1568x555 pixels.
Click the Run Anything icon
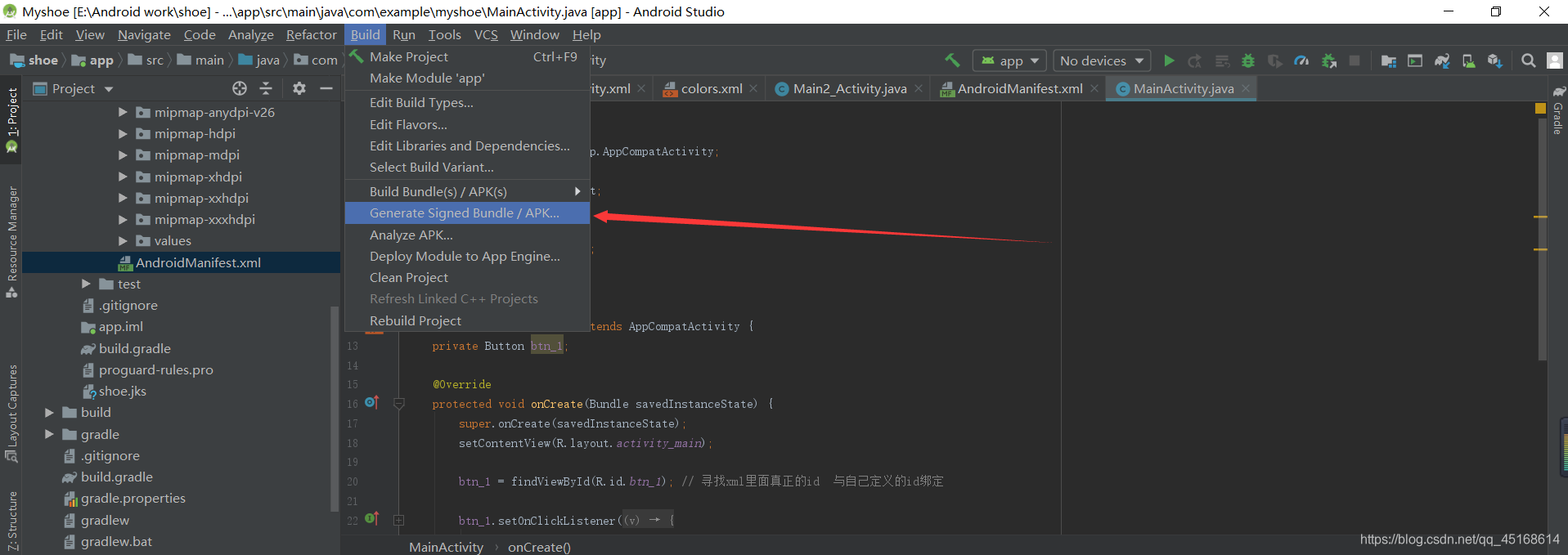1415,60
